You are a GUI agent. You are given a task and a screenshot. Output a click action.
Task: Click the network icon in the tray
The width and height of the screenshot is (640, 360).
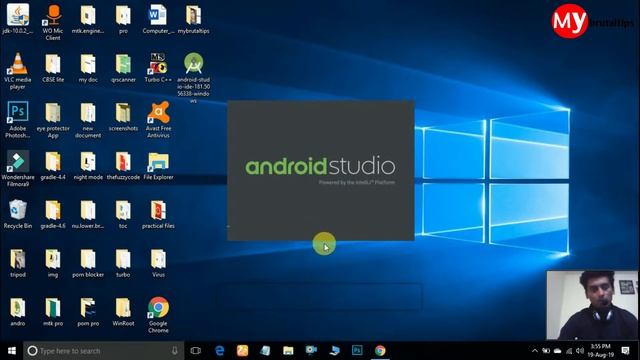569,351
